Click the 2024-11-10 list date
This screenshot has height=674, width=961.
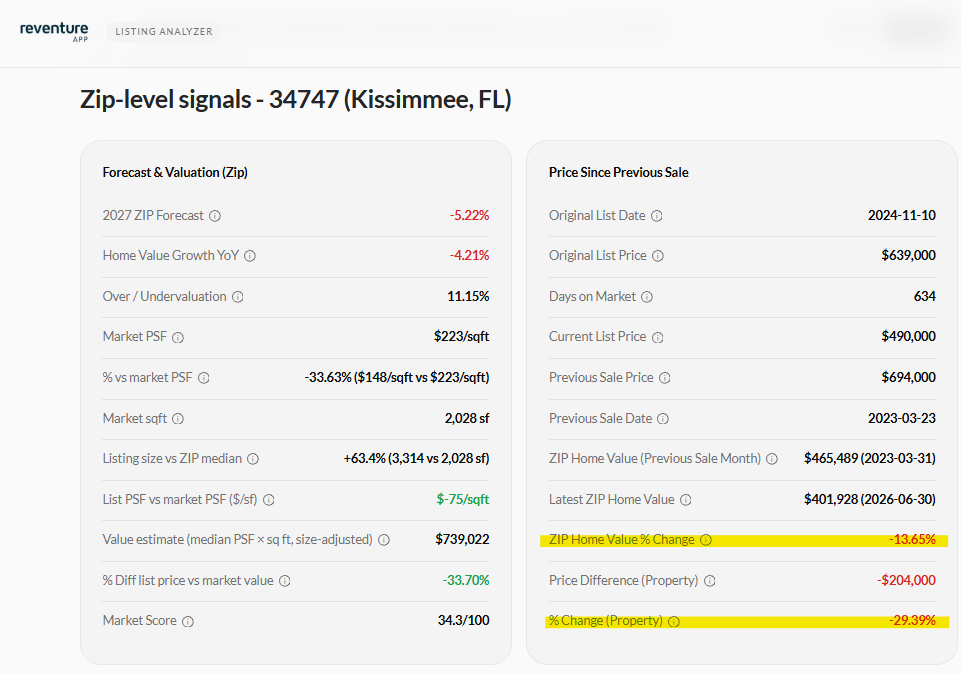point(902,216)
